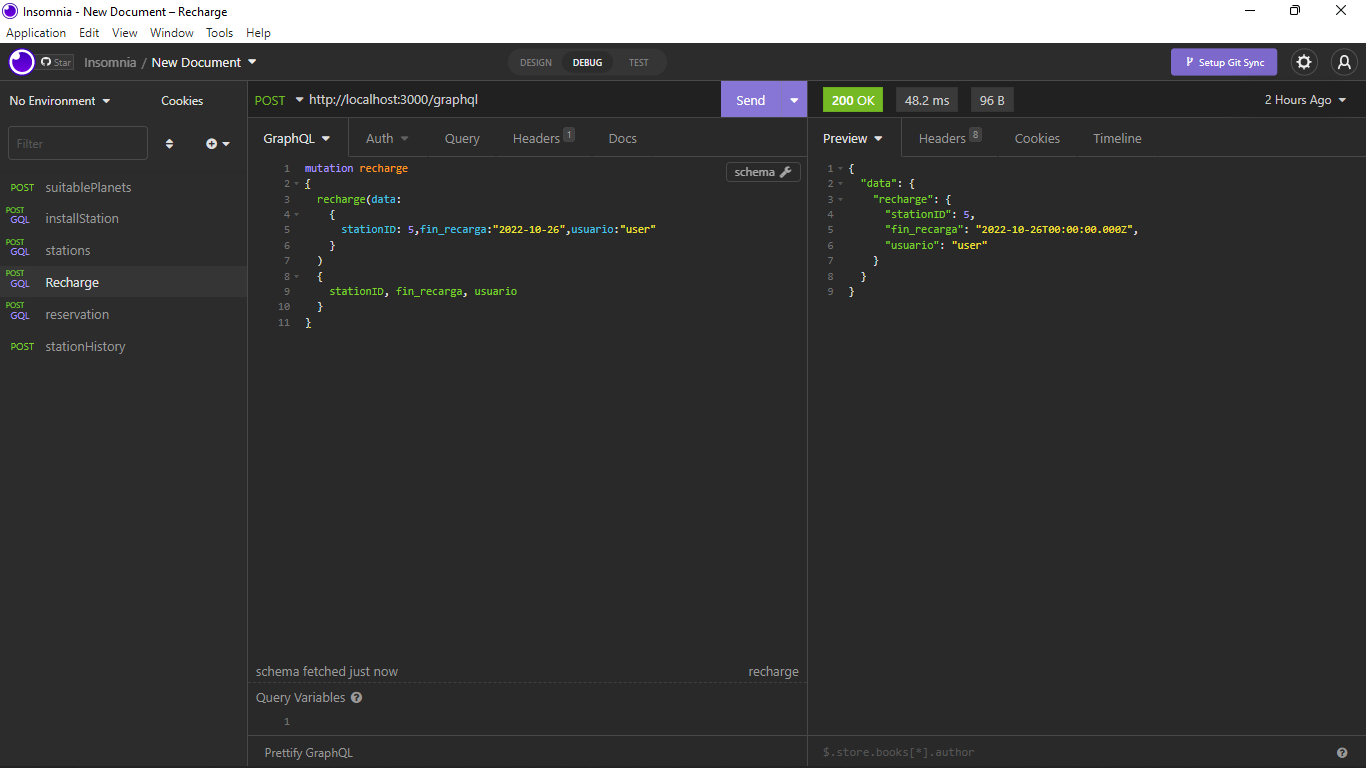Open the Tools menu
The height and width of the screenshot is (768, 1366).
pyautogui.click(x=220, y=33)
